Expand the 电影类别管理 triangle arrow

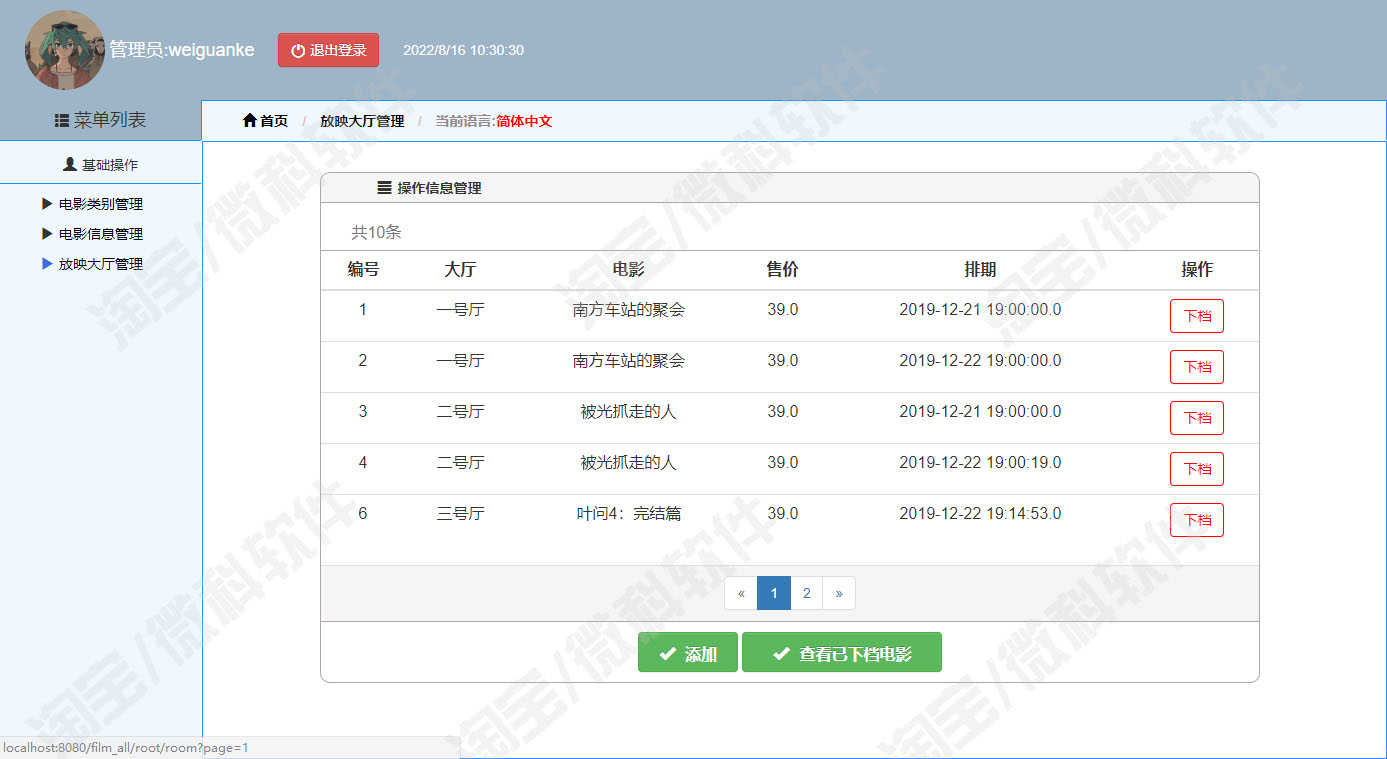pyautogui.click(x=47, y=204)
